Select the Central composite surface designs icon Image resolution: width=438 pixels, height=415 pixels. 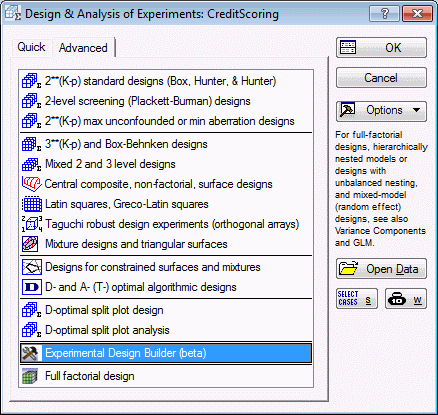pos(32,184)
